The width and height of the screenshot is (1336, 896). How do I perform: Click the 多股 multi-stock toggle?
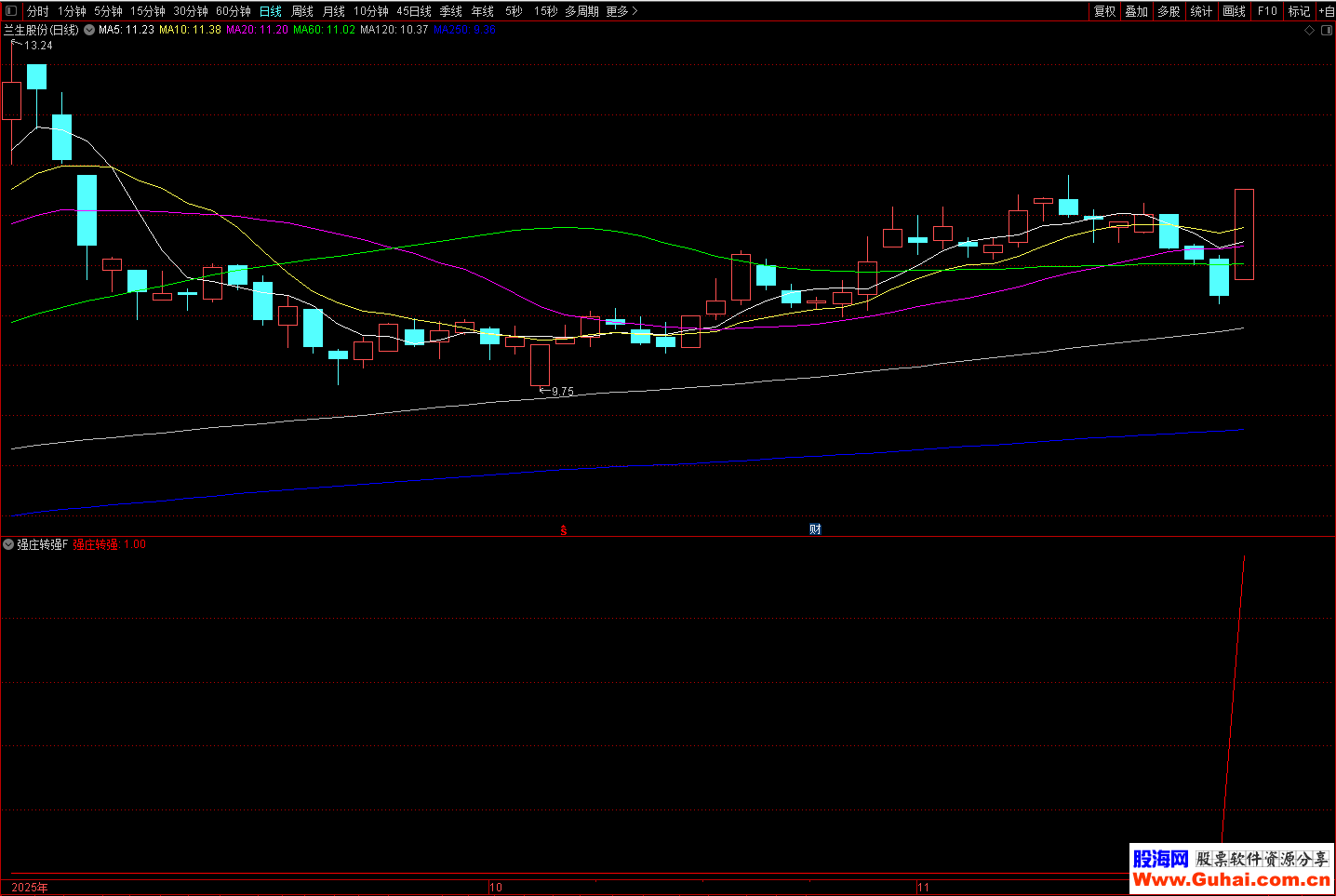click(1169, 11)
